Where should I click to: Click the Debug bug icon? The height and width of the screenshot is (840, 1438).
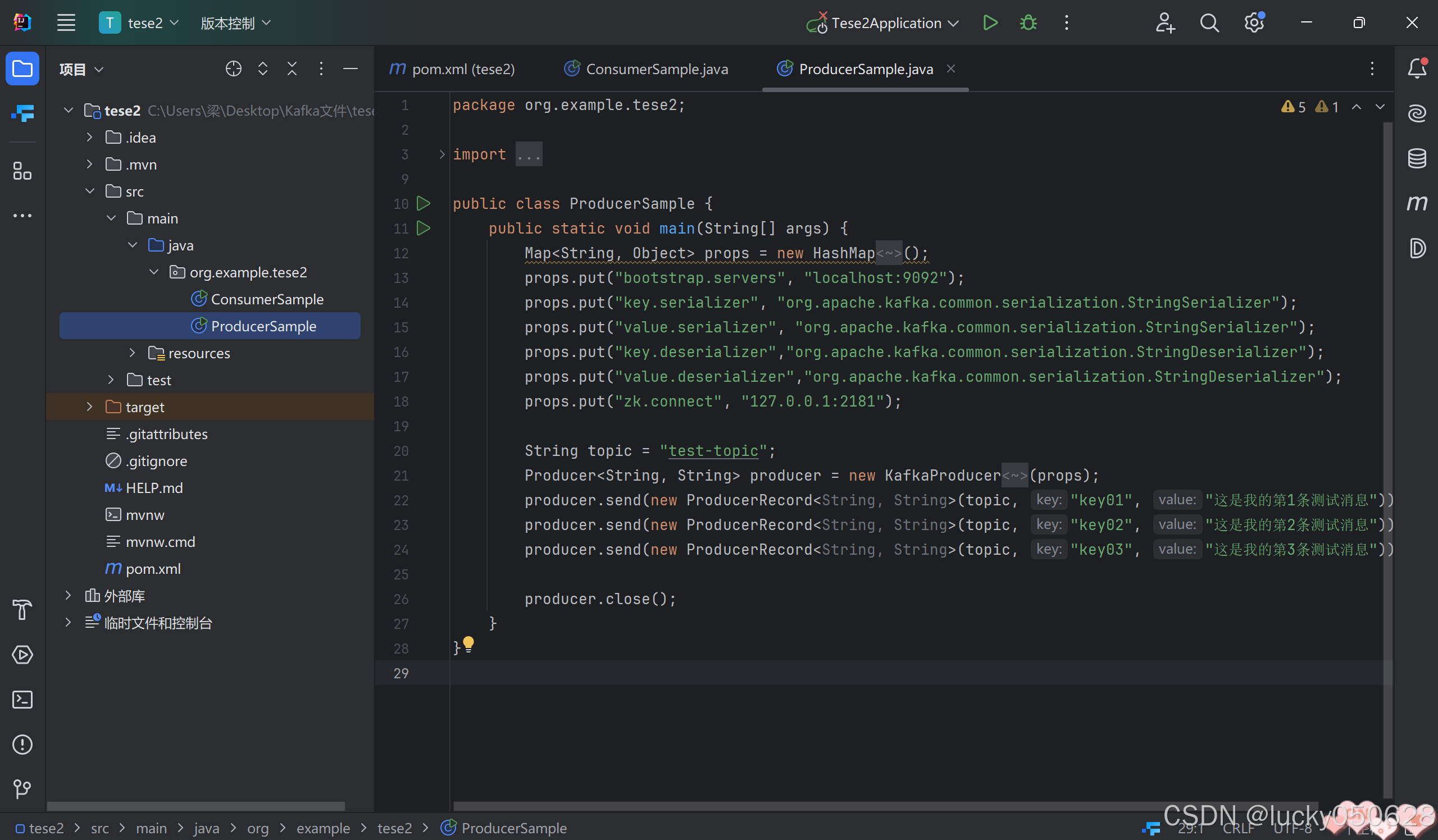pyautogui.click(x=1029, y=23)
